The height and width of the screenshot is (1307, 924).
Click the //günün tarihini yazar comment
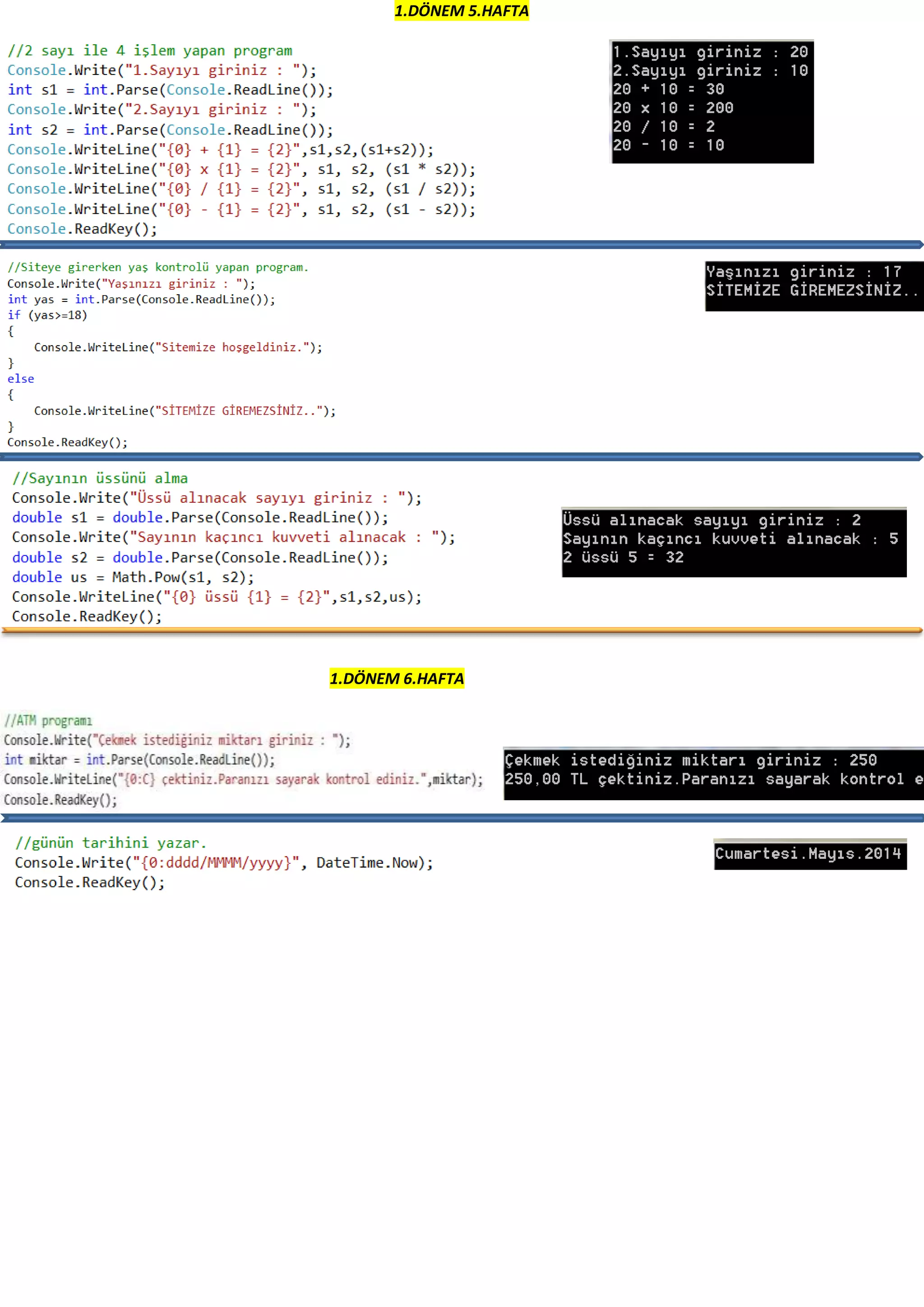[x=111, y=843]
